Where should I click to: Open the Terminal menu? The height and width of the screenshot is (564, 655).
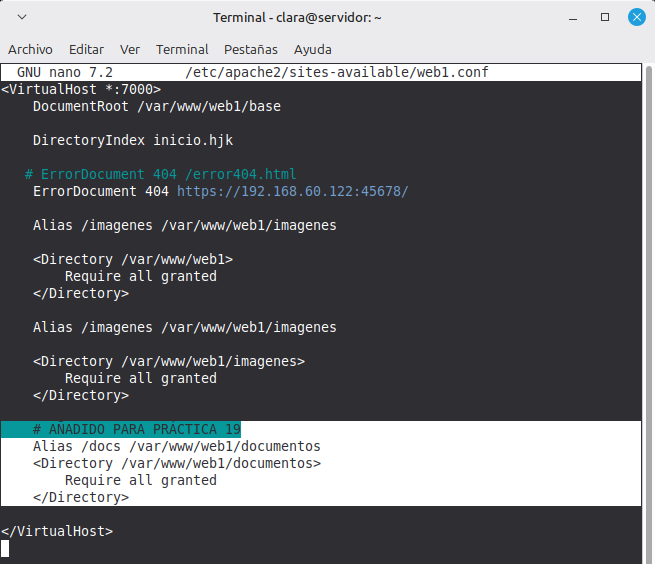pos(182,49)
